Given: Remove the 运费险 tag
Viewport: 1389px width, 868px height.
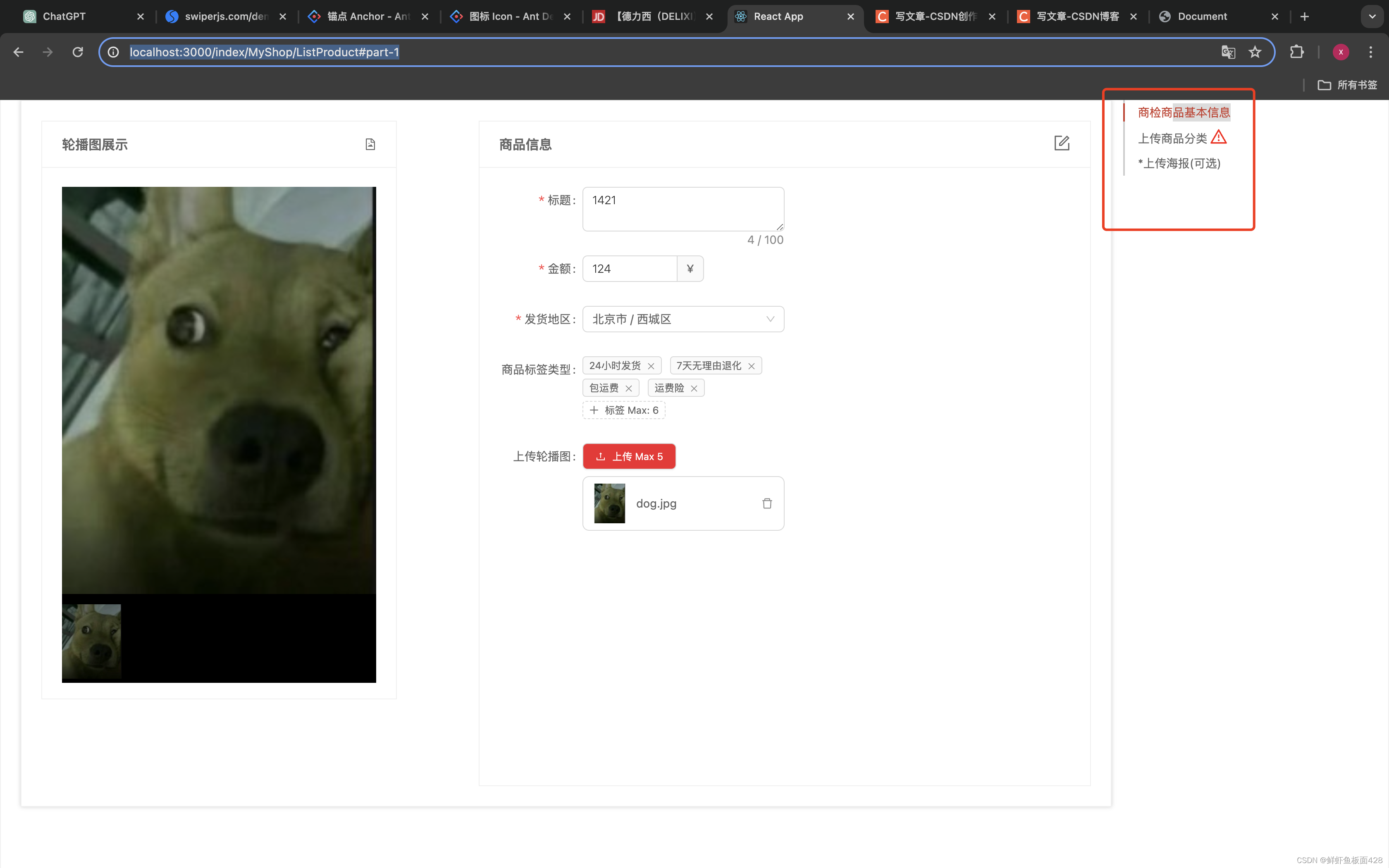Looking at the screenshot, I should tap(694, 388).
